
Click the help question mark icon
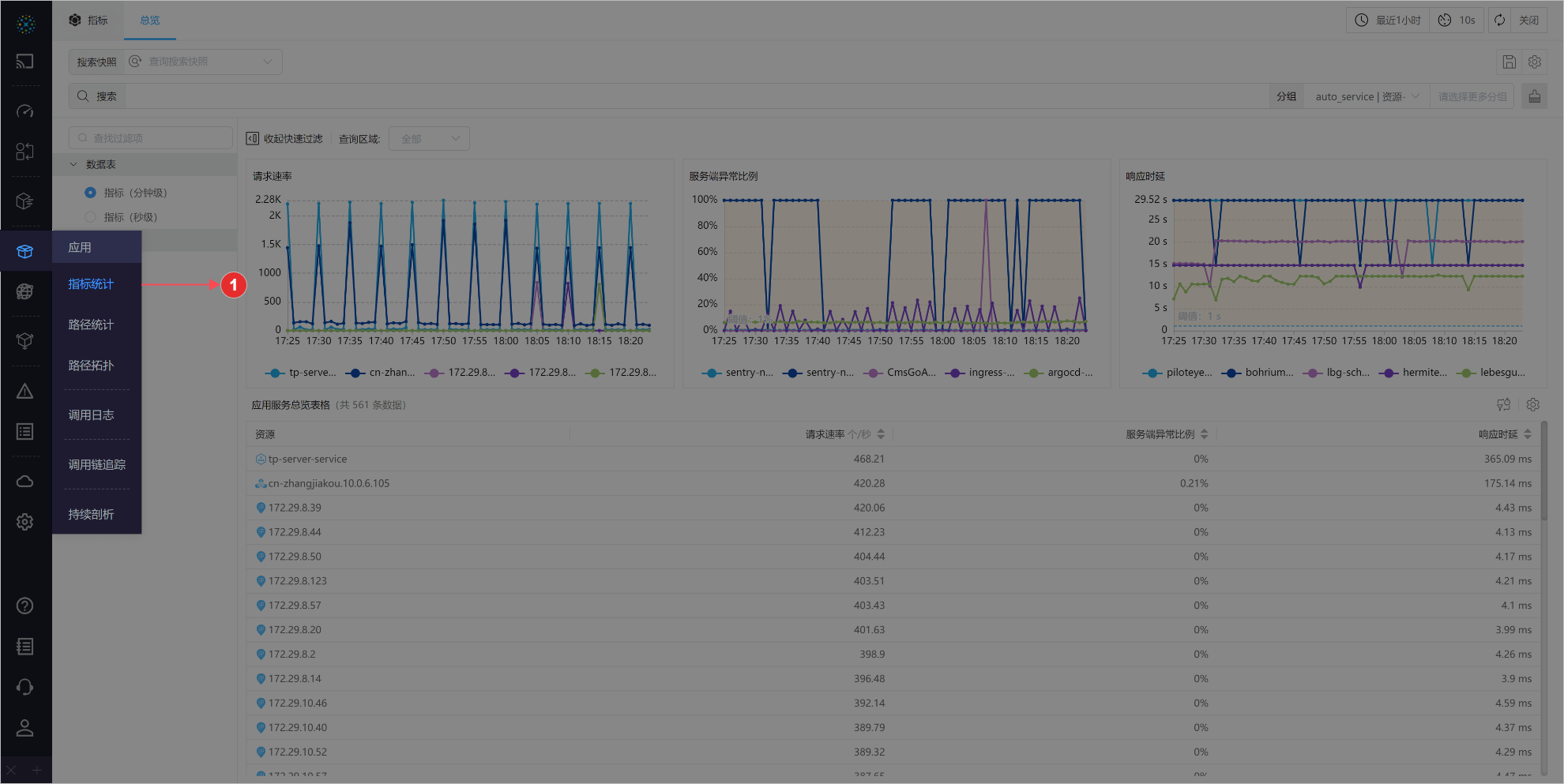pyautogui.click(x=24, y=606)
